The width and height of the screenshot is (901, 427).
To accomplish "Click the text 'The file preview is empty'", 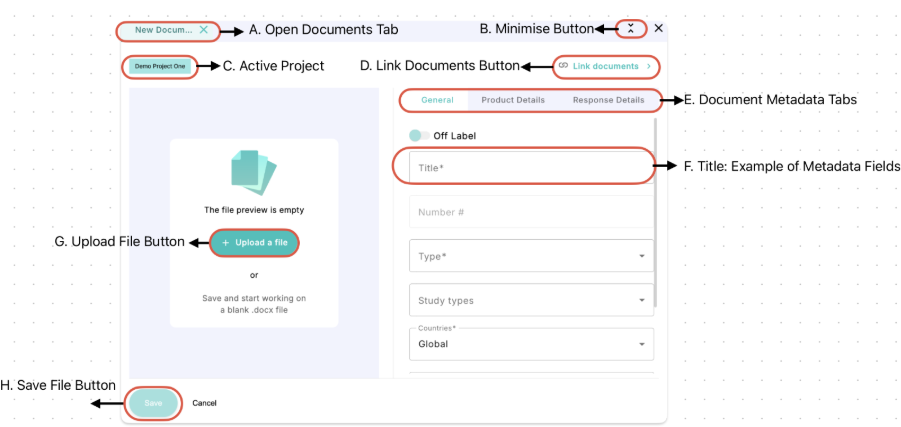I will click(x=254, y=210).
